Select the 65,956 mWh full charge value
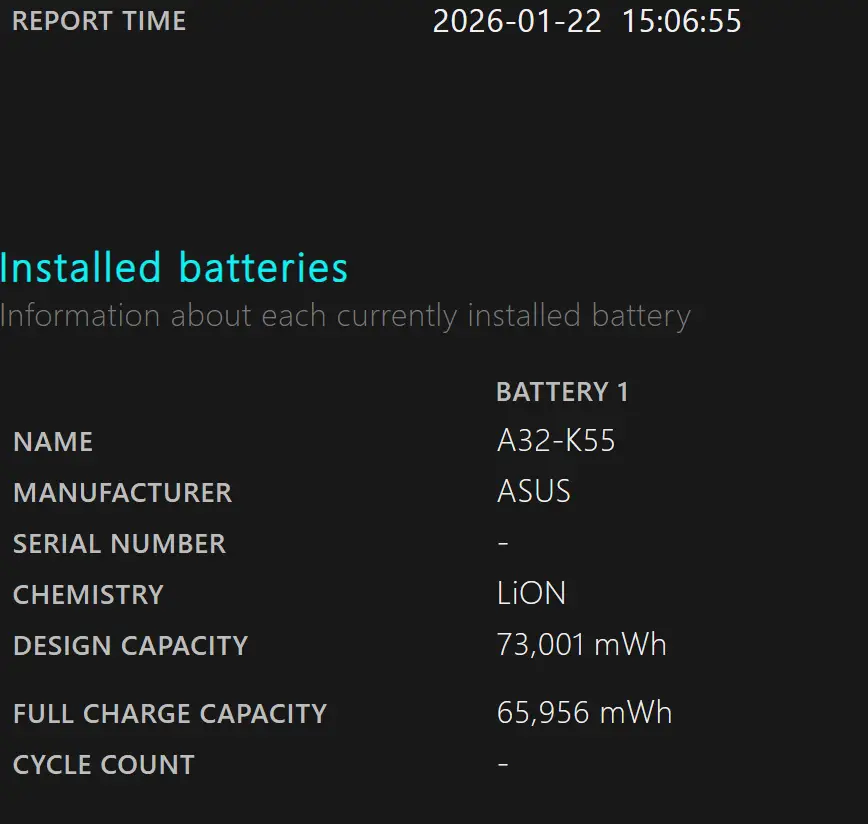Screen dimensions: 868x824 (584, 713)
